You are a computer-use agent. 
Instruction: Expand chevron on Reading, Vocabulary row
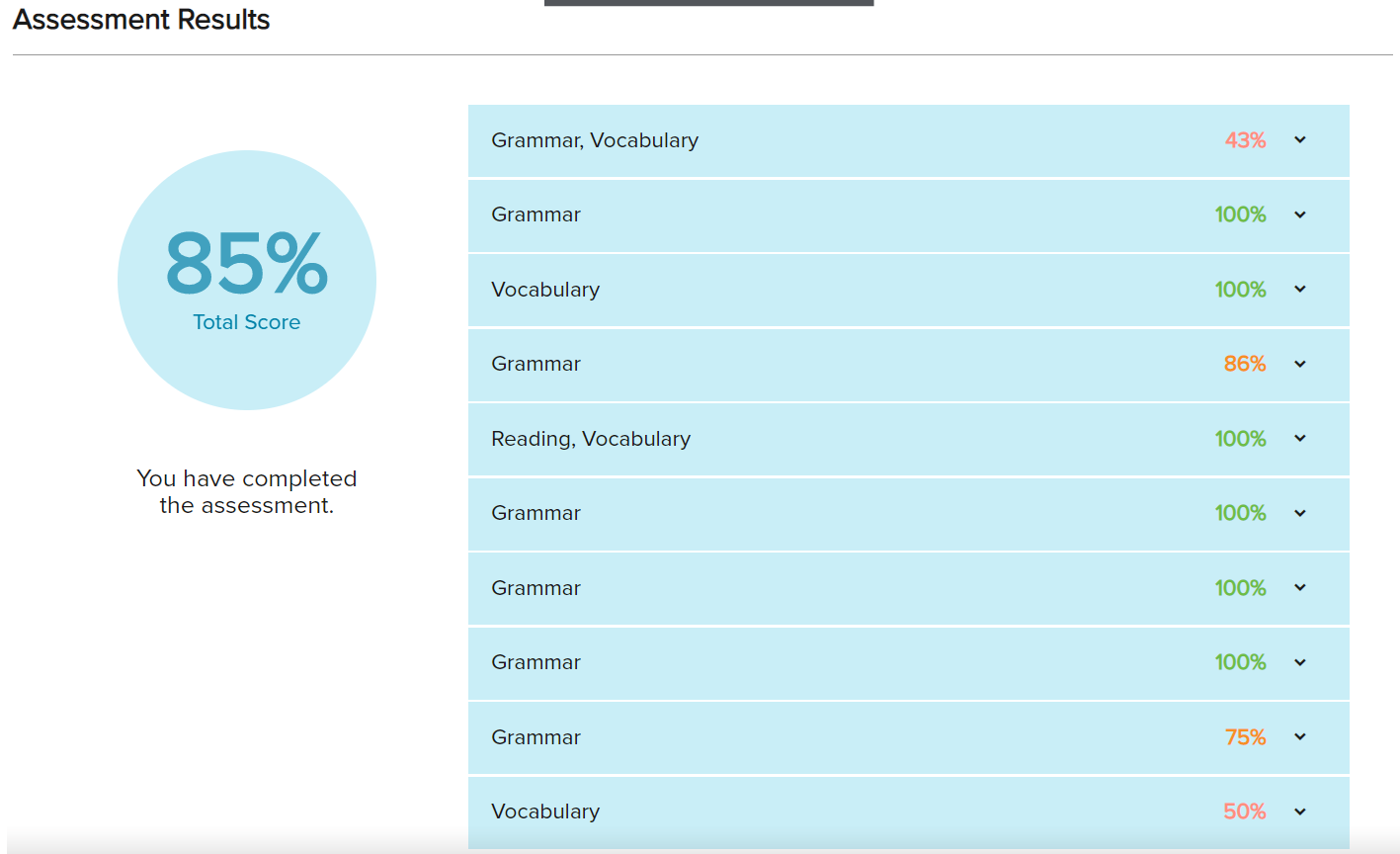pos(1300,439)
